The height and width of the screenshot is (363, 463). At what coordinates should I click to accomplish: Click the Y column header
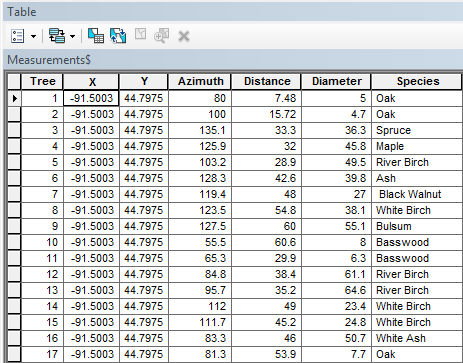point(144,82)
